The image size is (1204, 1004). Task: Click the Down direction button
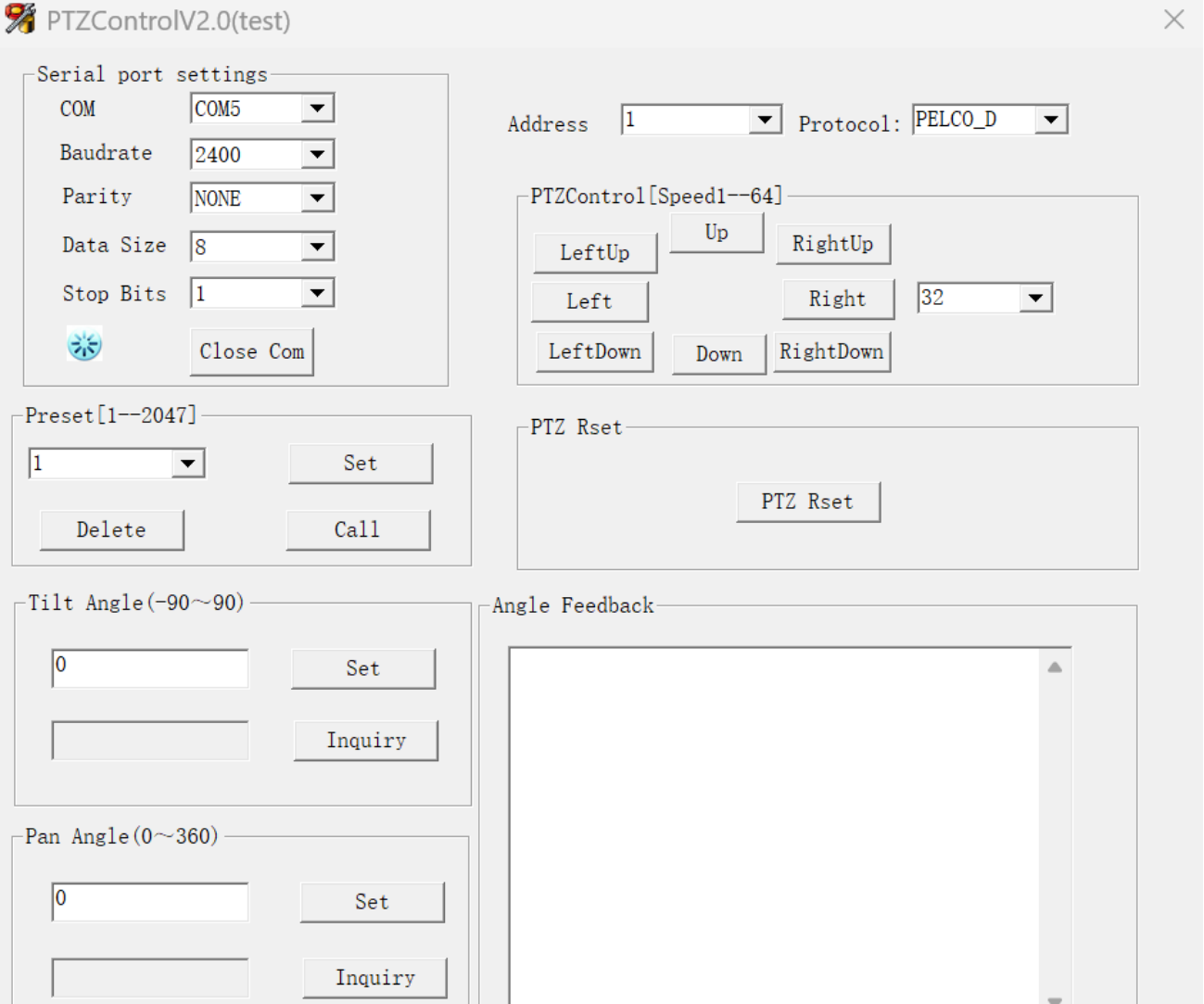click(719, 354)
